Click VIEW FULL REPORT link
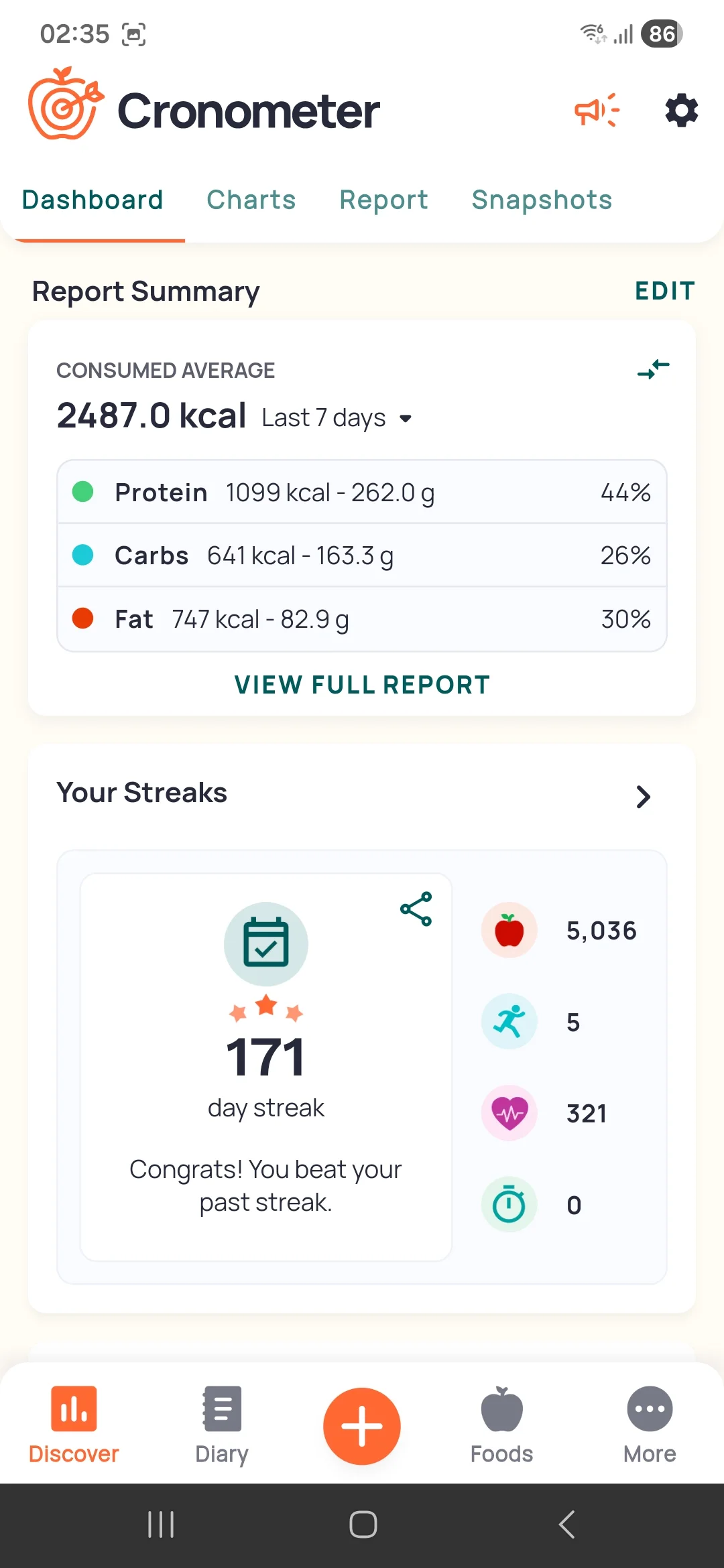724x1568 pixels. pyautogui.click(x=362, y=685)
